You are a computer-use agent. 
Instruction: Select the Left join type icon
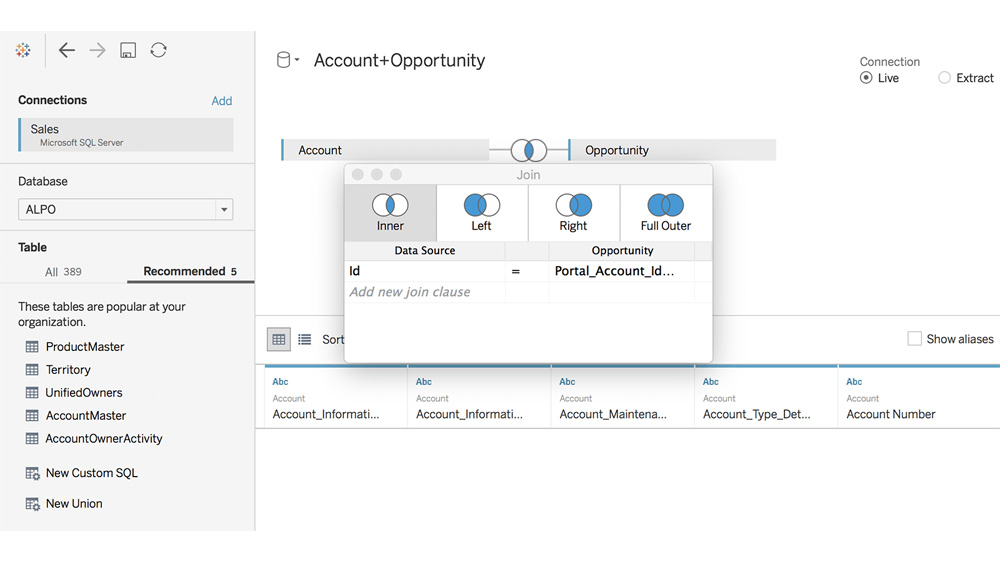[481, 212]
